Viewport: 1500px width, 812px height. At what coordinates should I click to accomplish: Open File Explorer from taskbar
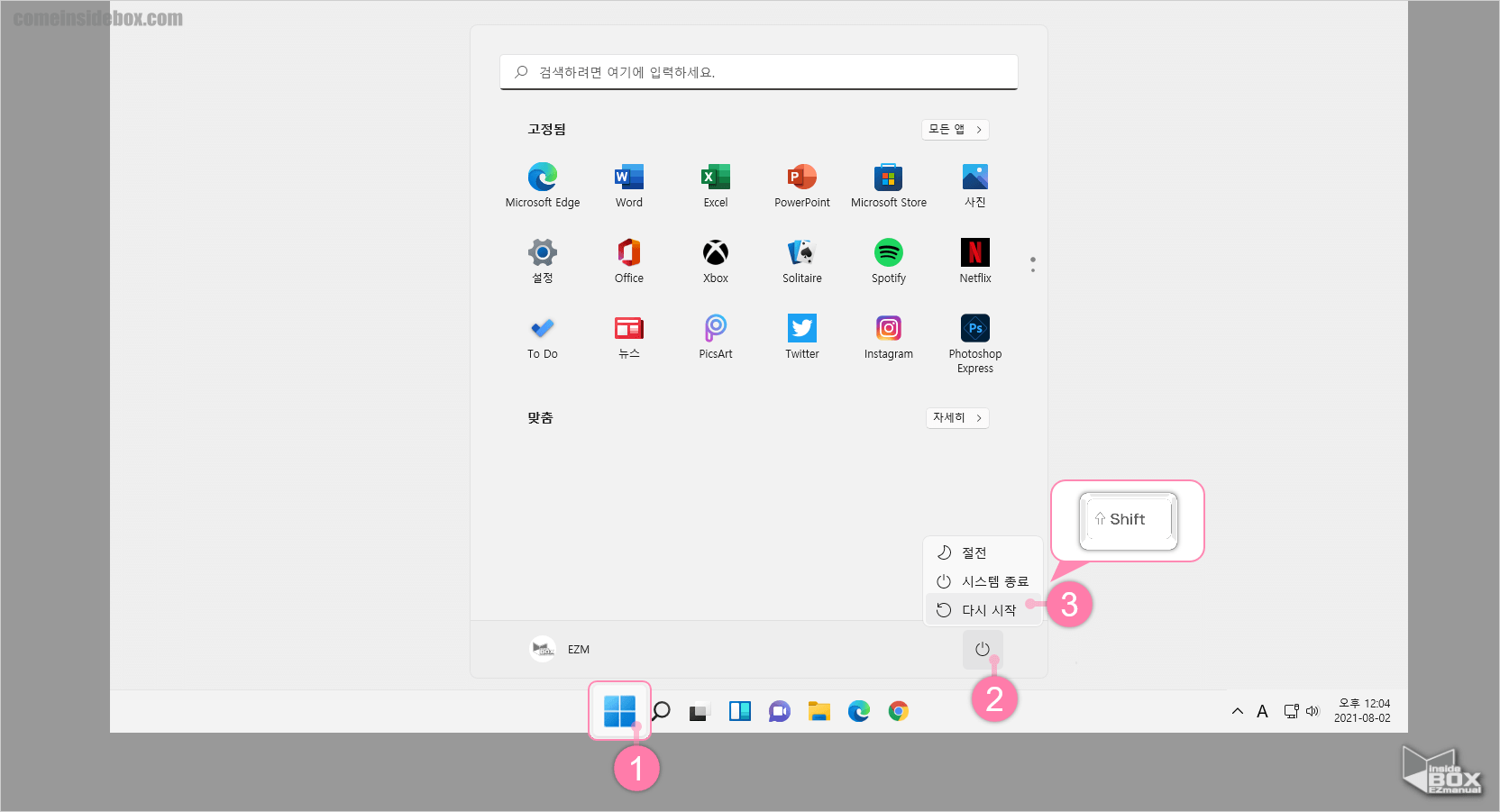pyautogui.click(x=819, y=711)
